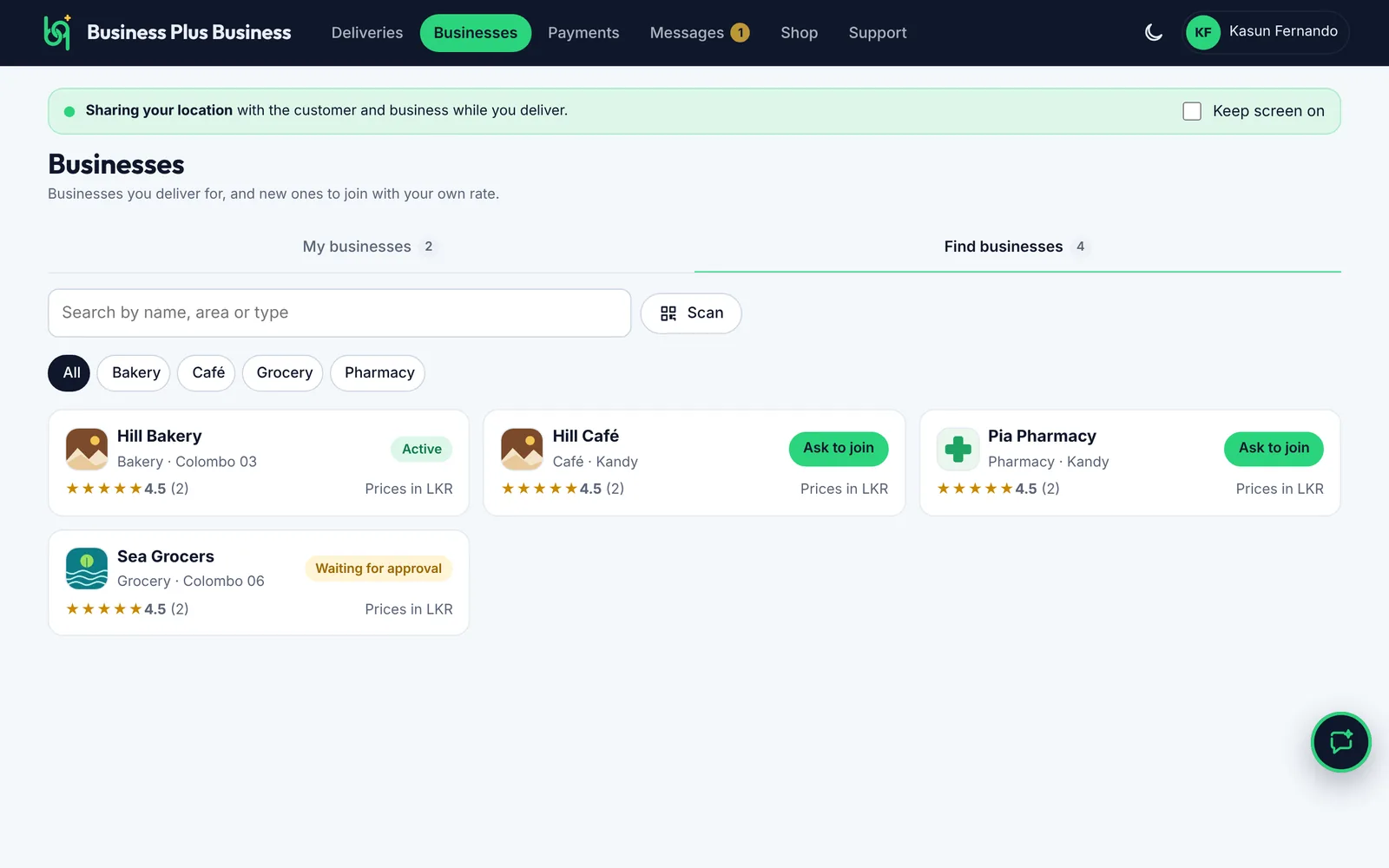Filter by Pharmacy chip

(378, 373)
